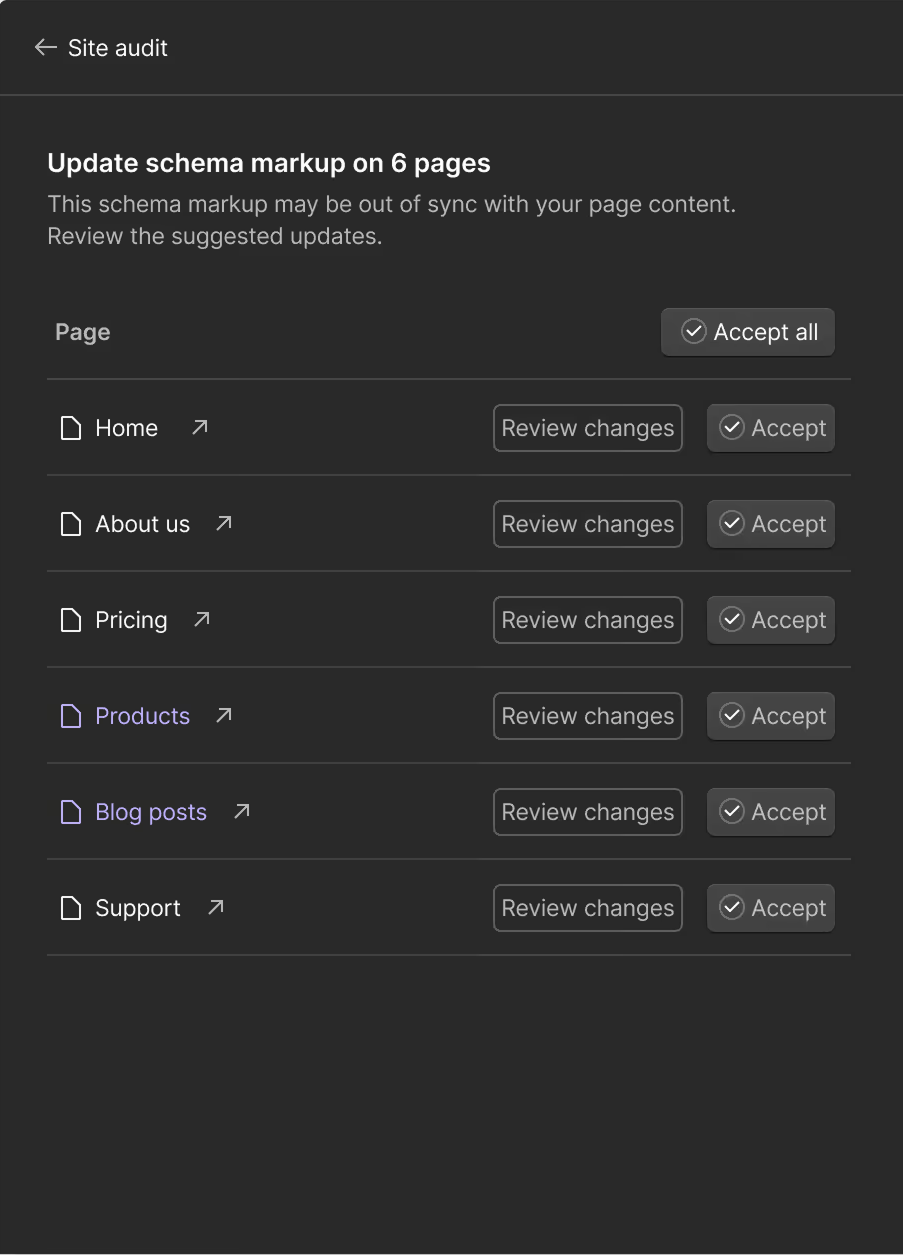Click the back arrow next to Site audit
Screen dimensions: 903x1255
[x=45, y=47]
